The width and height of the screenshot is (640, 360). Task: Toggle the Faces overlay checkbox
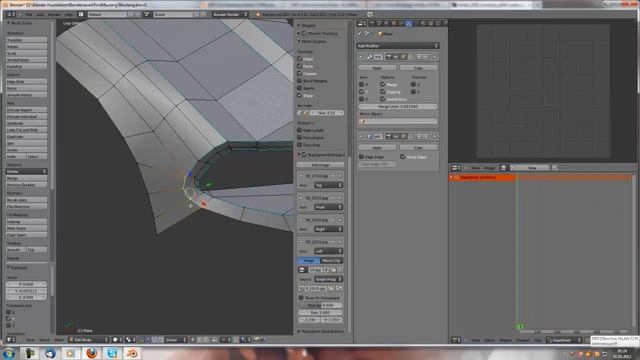click(x=300, y=66)
